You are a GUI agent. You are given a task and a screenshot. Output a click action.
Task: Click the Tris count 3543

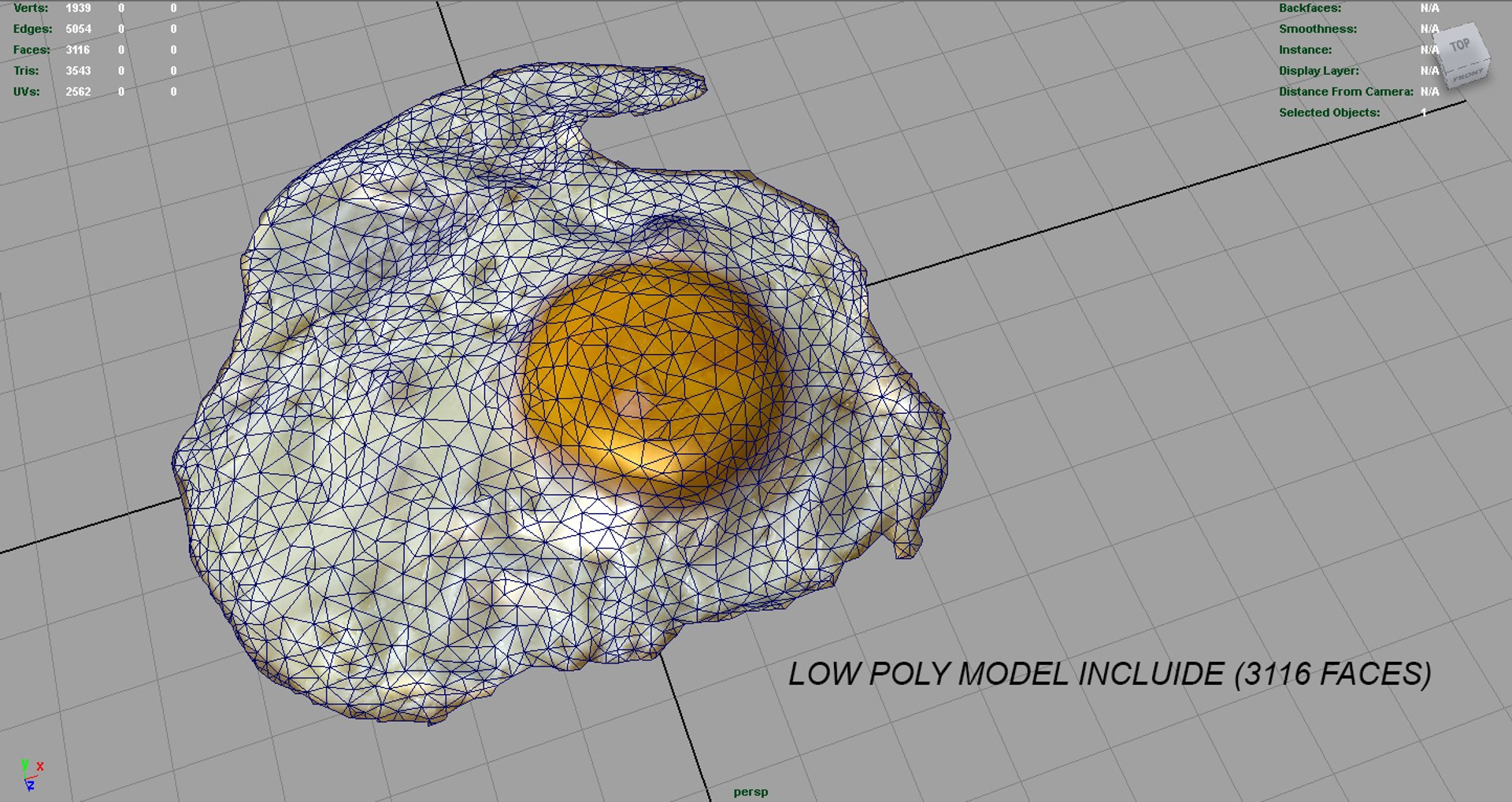pyautogui.click(x=78, y=71)
